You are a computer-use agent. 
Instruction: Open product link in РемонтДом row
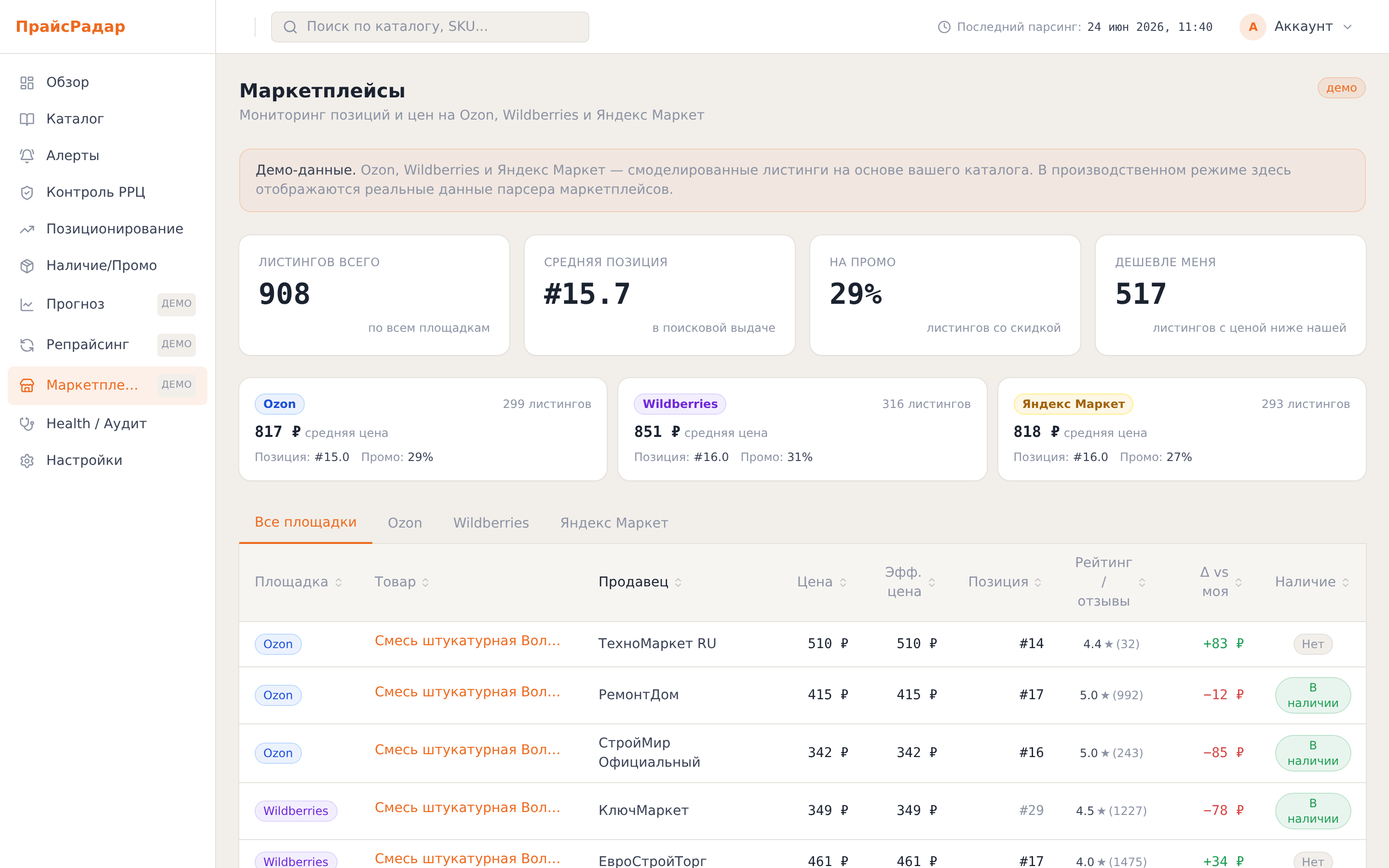click(467, 692)
